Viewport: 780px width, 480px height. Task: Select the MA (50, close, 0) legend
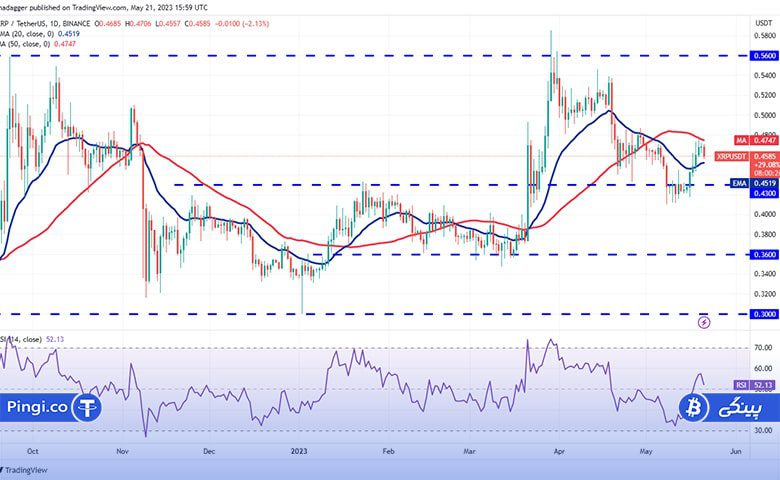click(x=38, y=44)
